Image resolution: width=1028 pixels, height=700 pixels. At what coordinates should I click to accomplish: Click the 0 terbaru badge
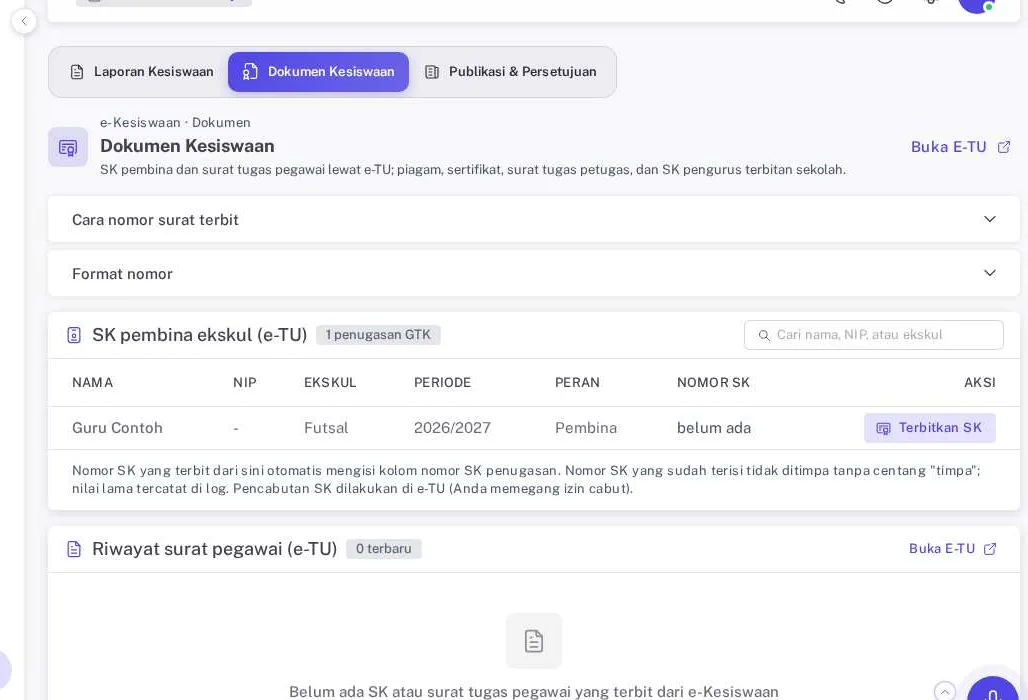[x=384, y=549]
